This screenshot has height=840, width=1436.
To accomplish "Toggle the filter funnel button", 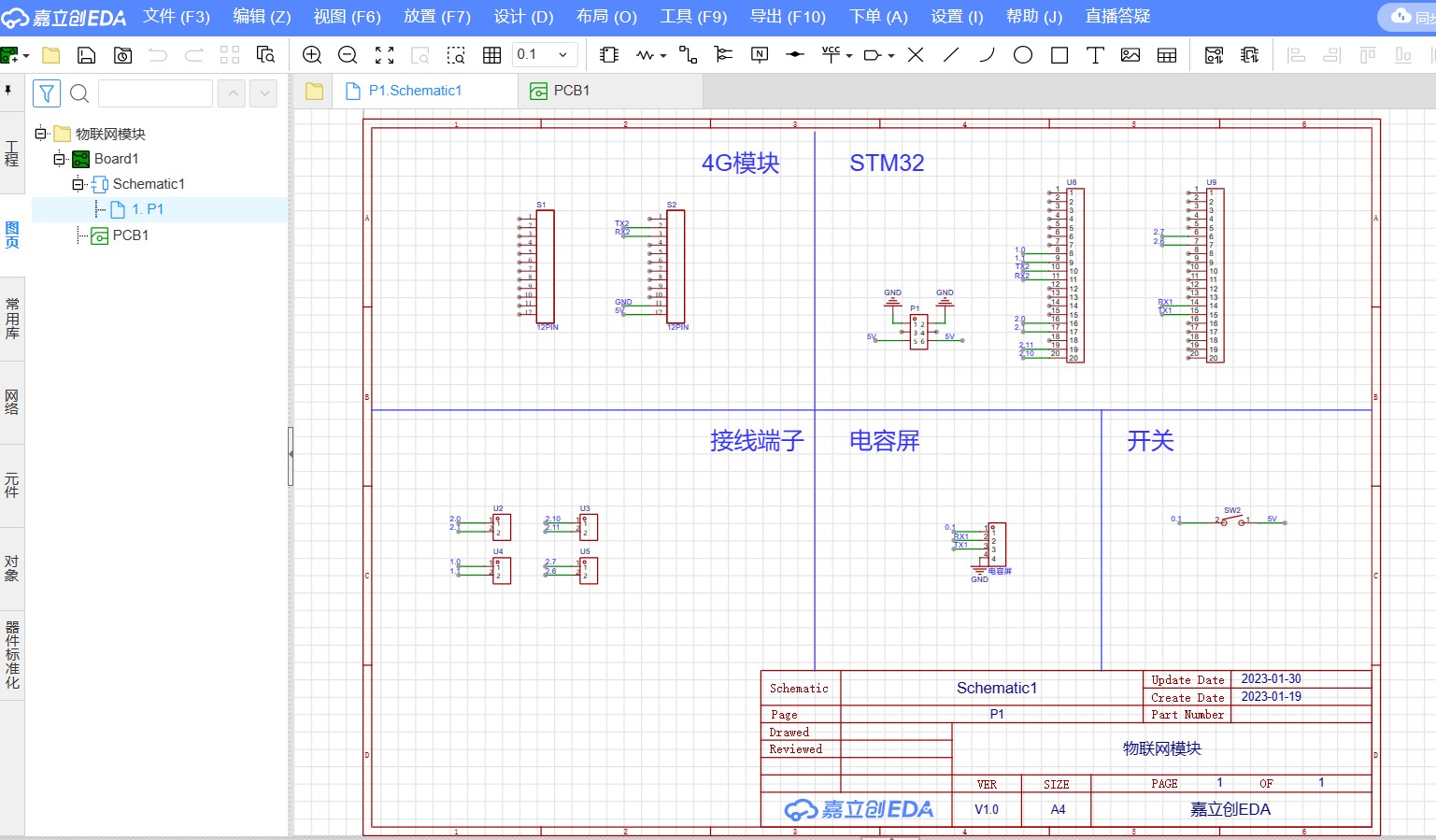I will (x=47, y=93).
